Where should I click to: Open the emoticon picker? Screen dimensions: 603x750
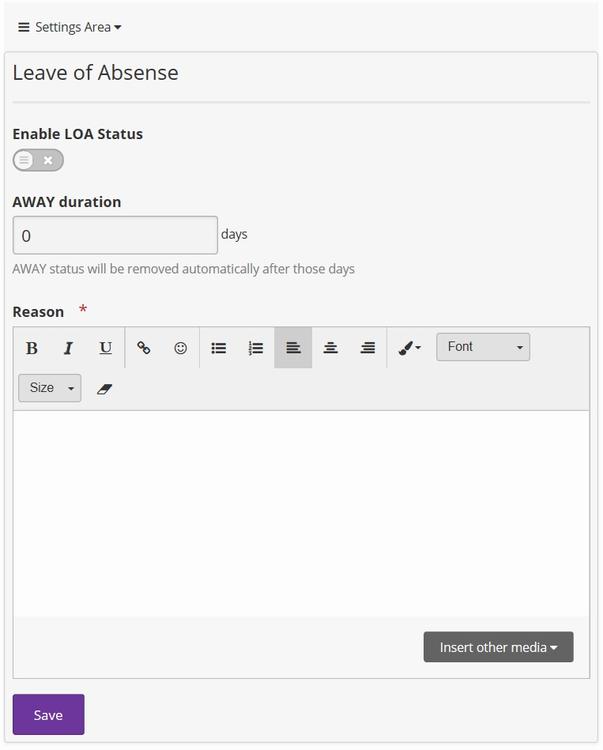point(181,348)
